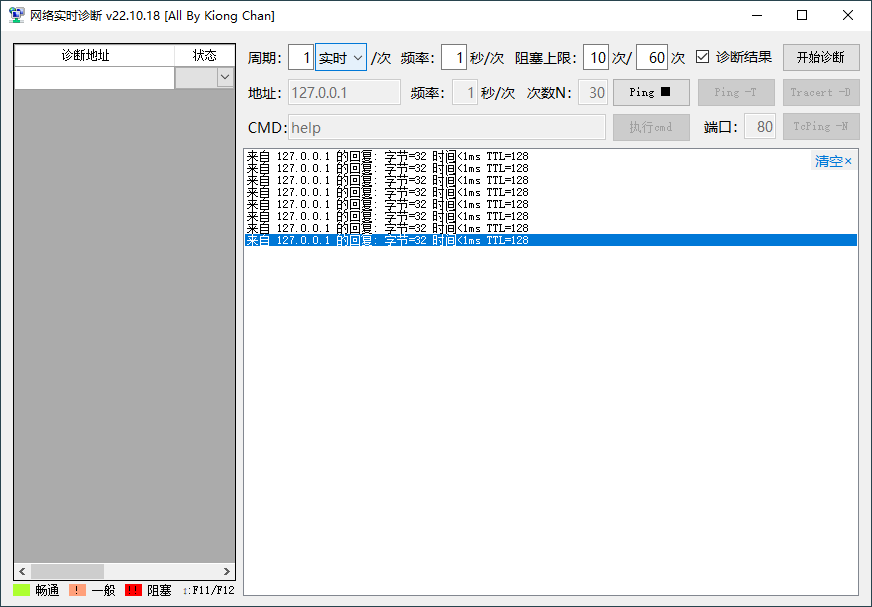This screenshot has width=872, height=607.
Task: Clear the output log via 清空×
Action: tap(833, 161)
